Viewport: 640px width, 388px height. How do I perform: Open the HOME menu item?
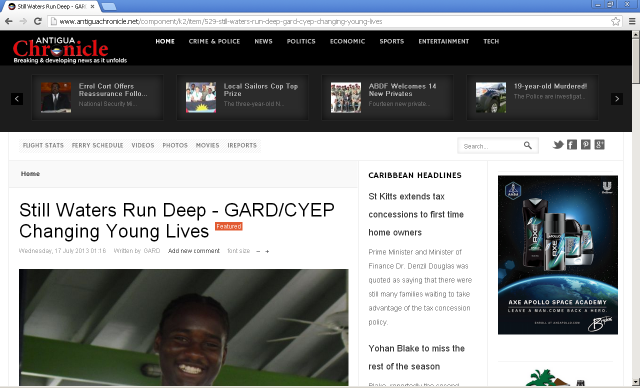pos(165,41)
